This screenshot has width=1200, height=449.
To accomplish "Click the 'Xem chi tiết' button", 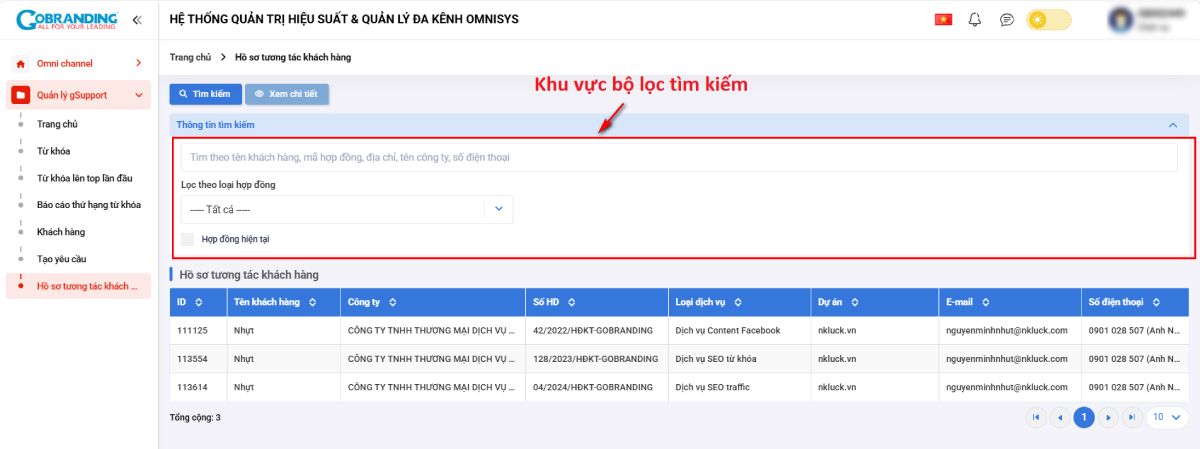I will coord(286,94).
